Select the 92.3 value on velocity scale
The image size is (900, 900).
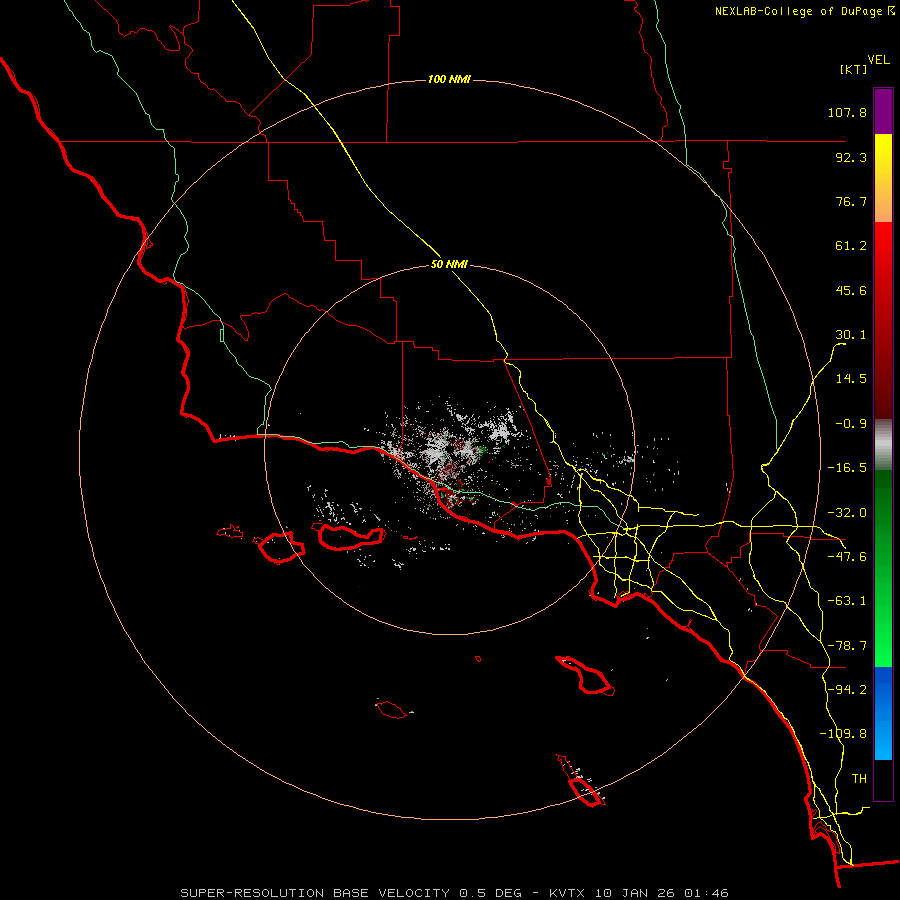click(851, 157)
